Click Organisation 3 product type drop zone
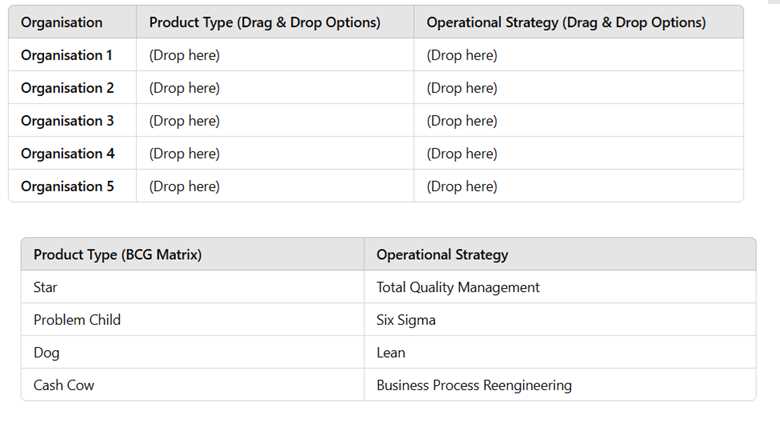Viewport: 780px width, 426px height. click(x=184, y=121)
